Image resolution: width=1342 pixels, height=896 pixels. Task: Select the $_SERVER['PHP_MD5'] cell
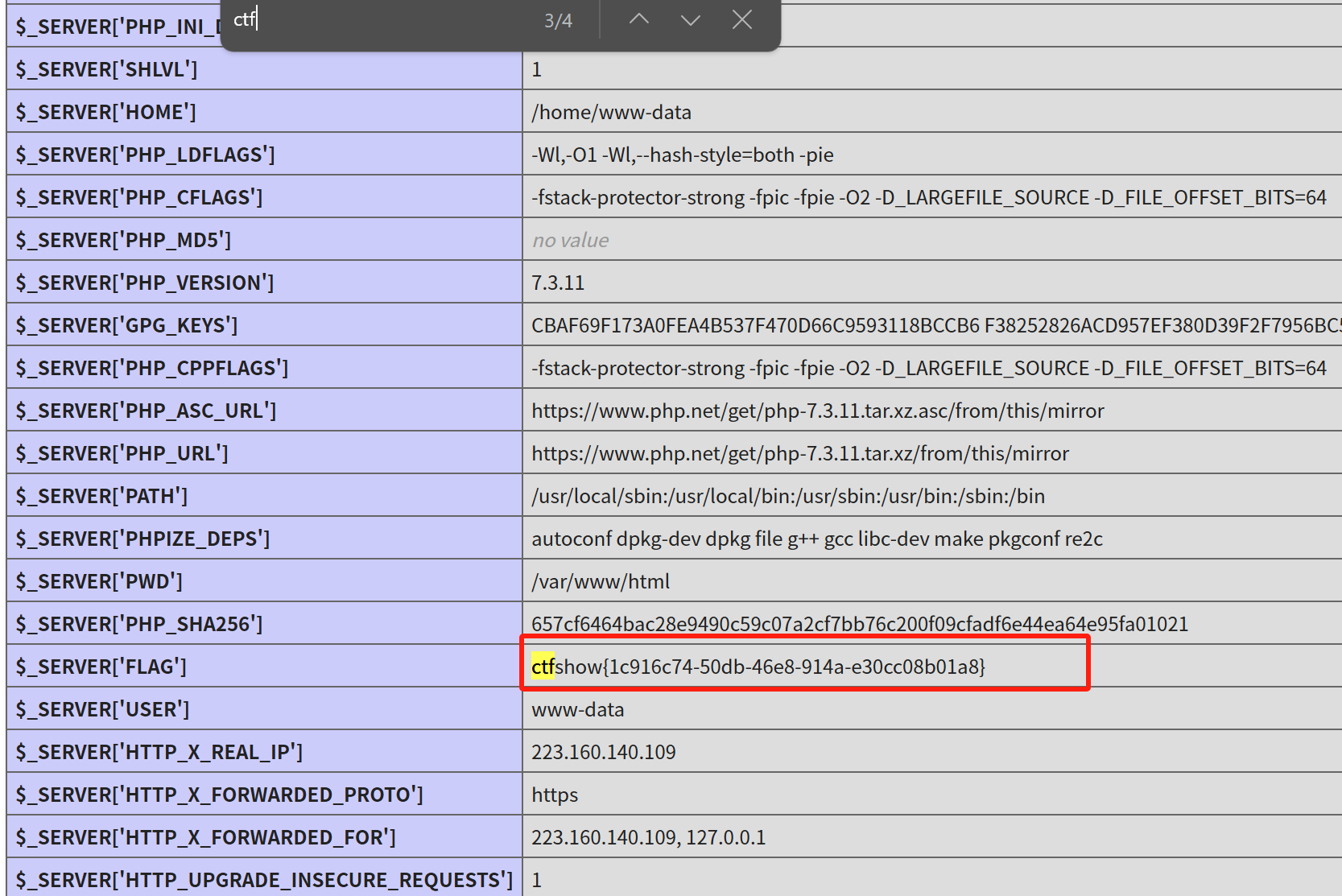coord(265,239)
